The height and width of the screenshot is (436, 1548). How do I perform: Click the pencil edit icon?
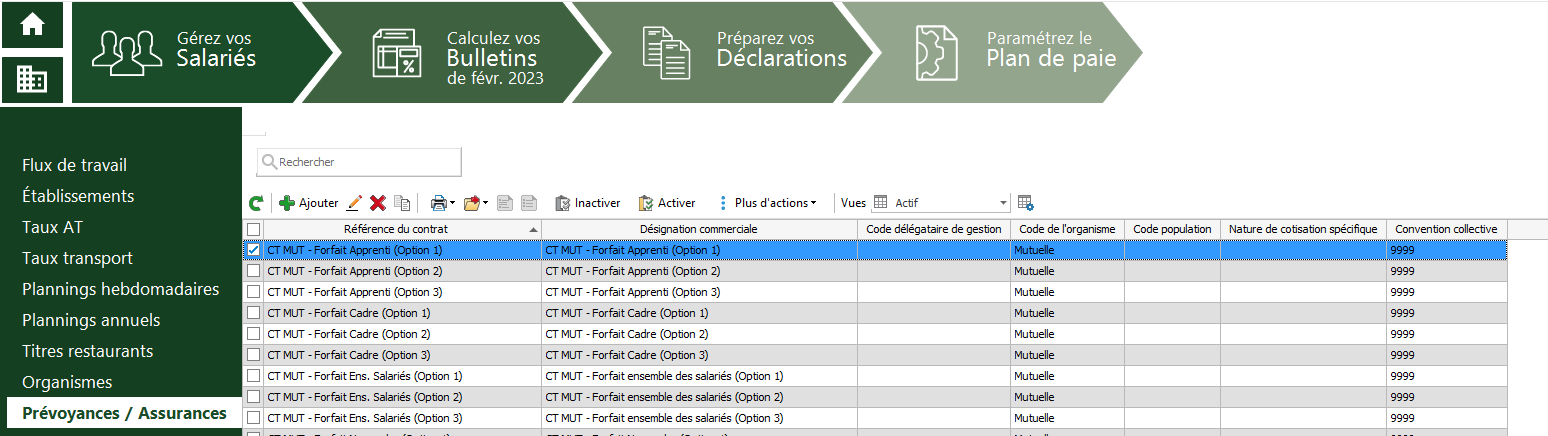coord(354,203)
